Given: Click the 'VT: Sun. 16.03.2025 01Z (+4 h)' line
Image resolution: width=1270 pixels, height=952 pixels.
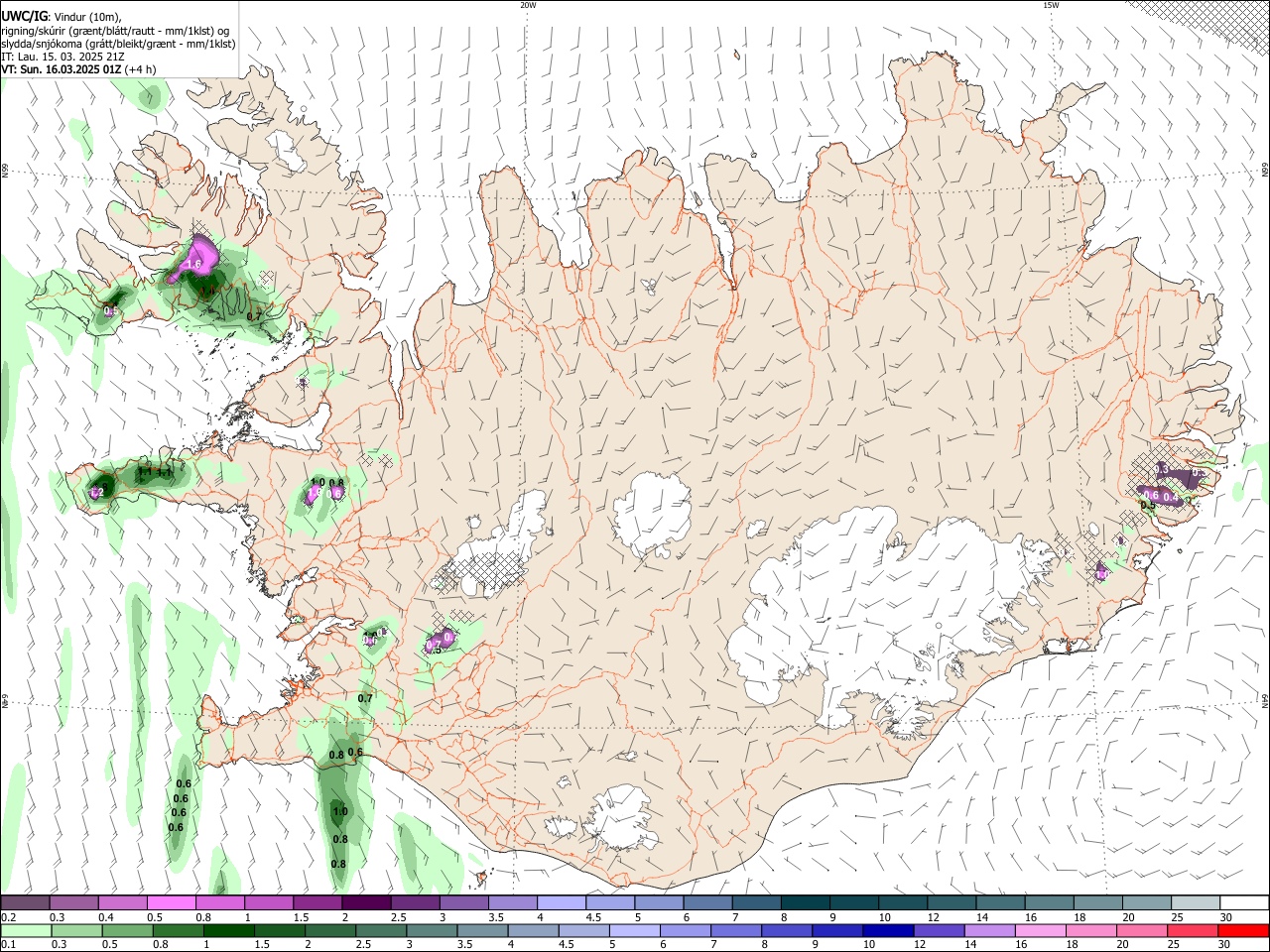Looking at the screenshot, I should pos(78,70).
